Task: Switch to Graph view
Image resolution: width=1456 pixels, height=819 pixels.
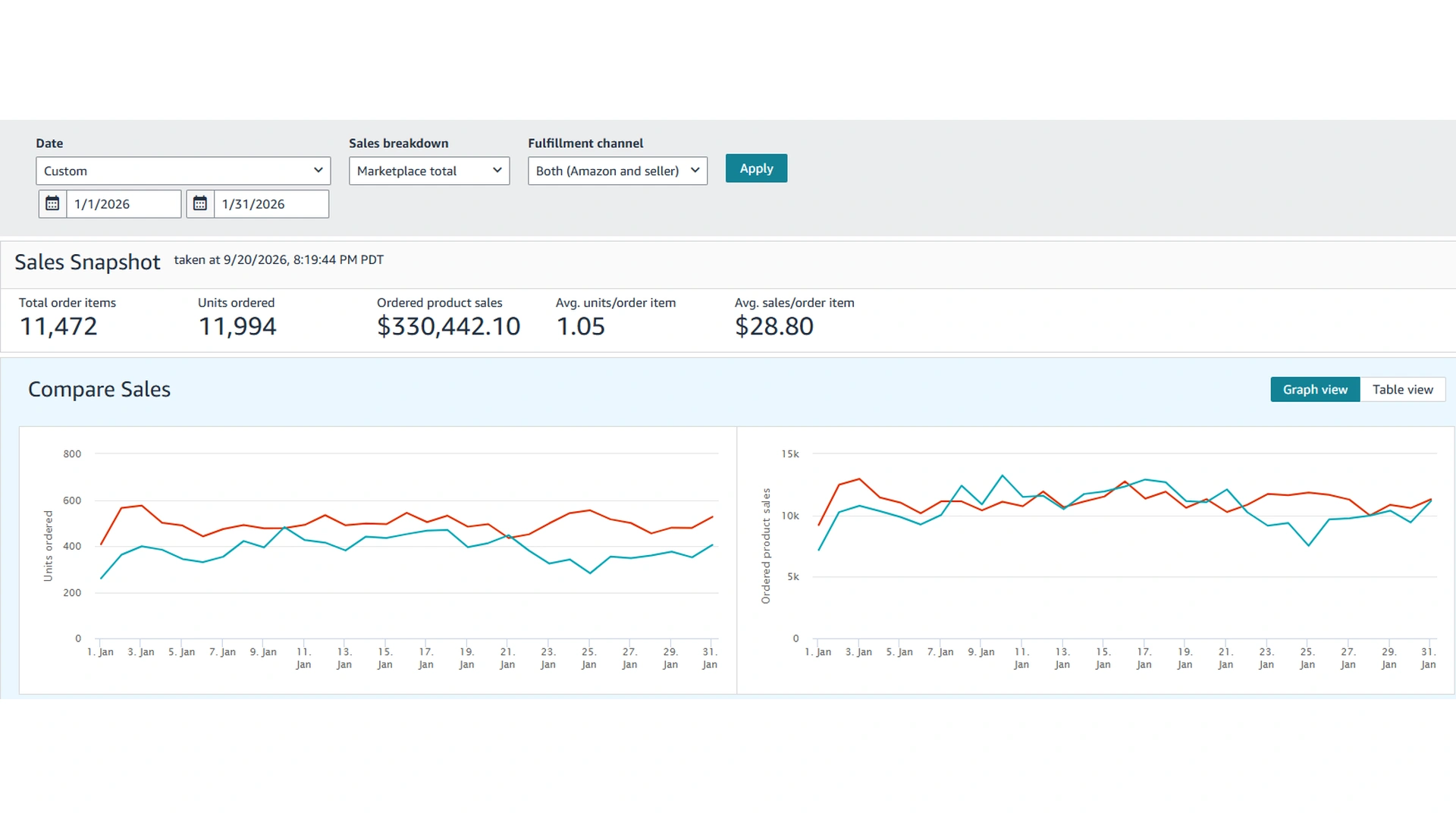Action: pyautogui.click(x=1315, y=389)
